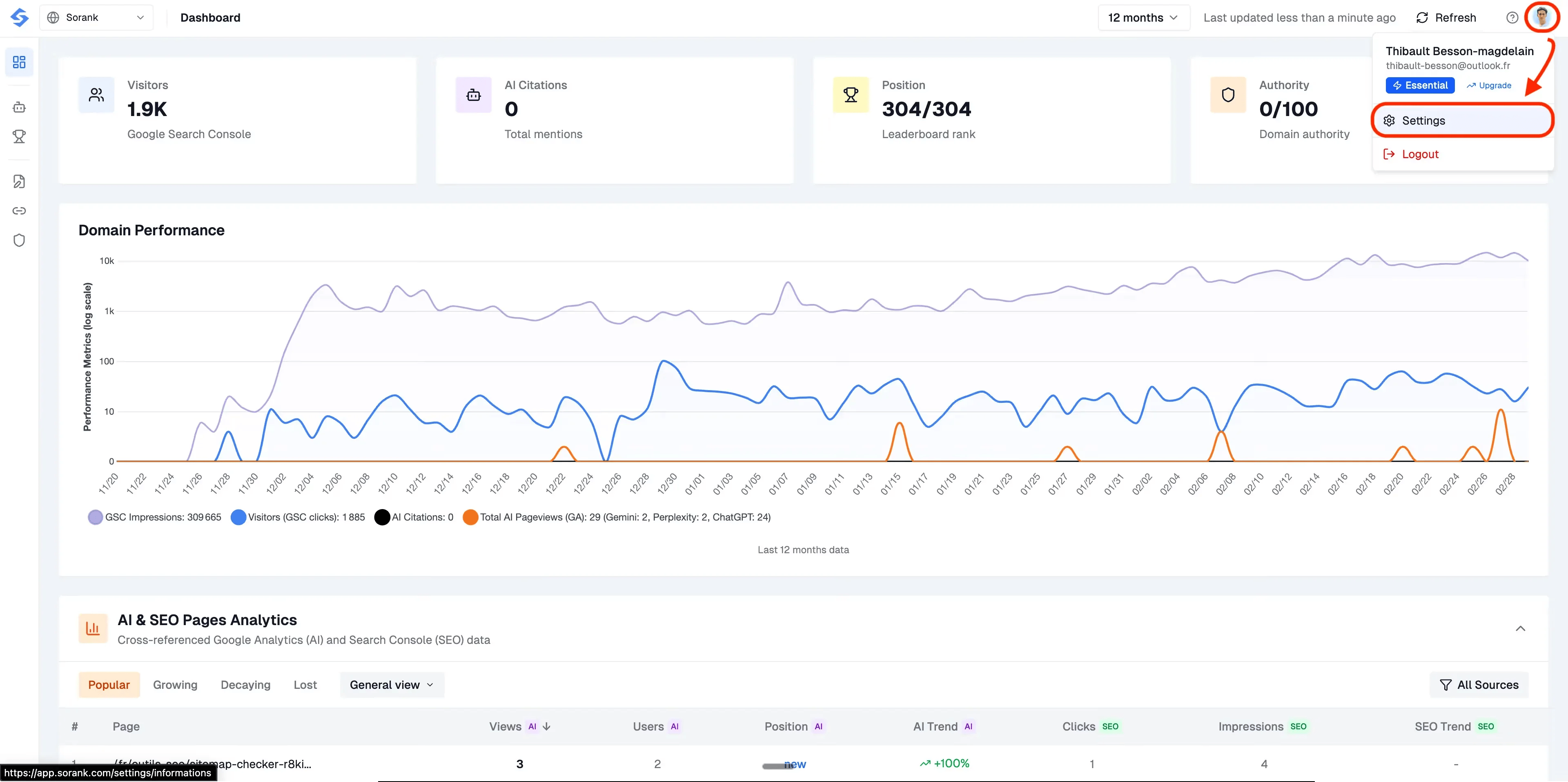Viewport: 1568px width, 782px height.
Task: Click the Upgrade link
Action: click(x=1489, y=85)
